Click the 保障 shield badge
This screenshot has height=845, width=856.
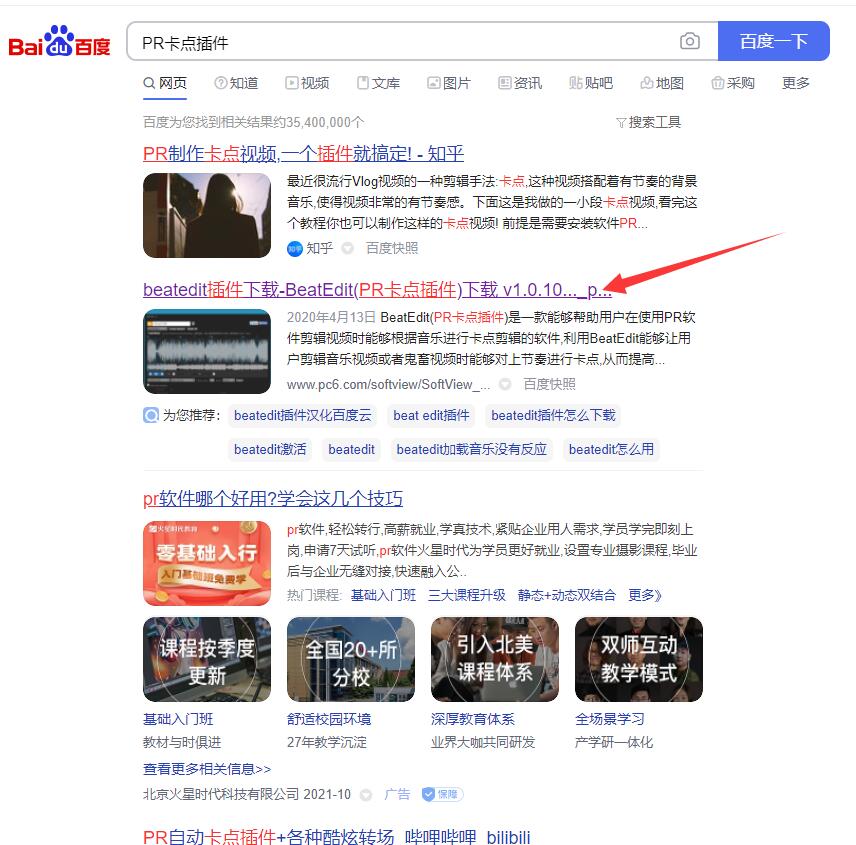point(443,794)
